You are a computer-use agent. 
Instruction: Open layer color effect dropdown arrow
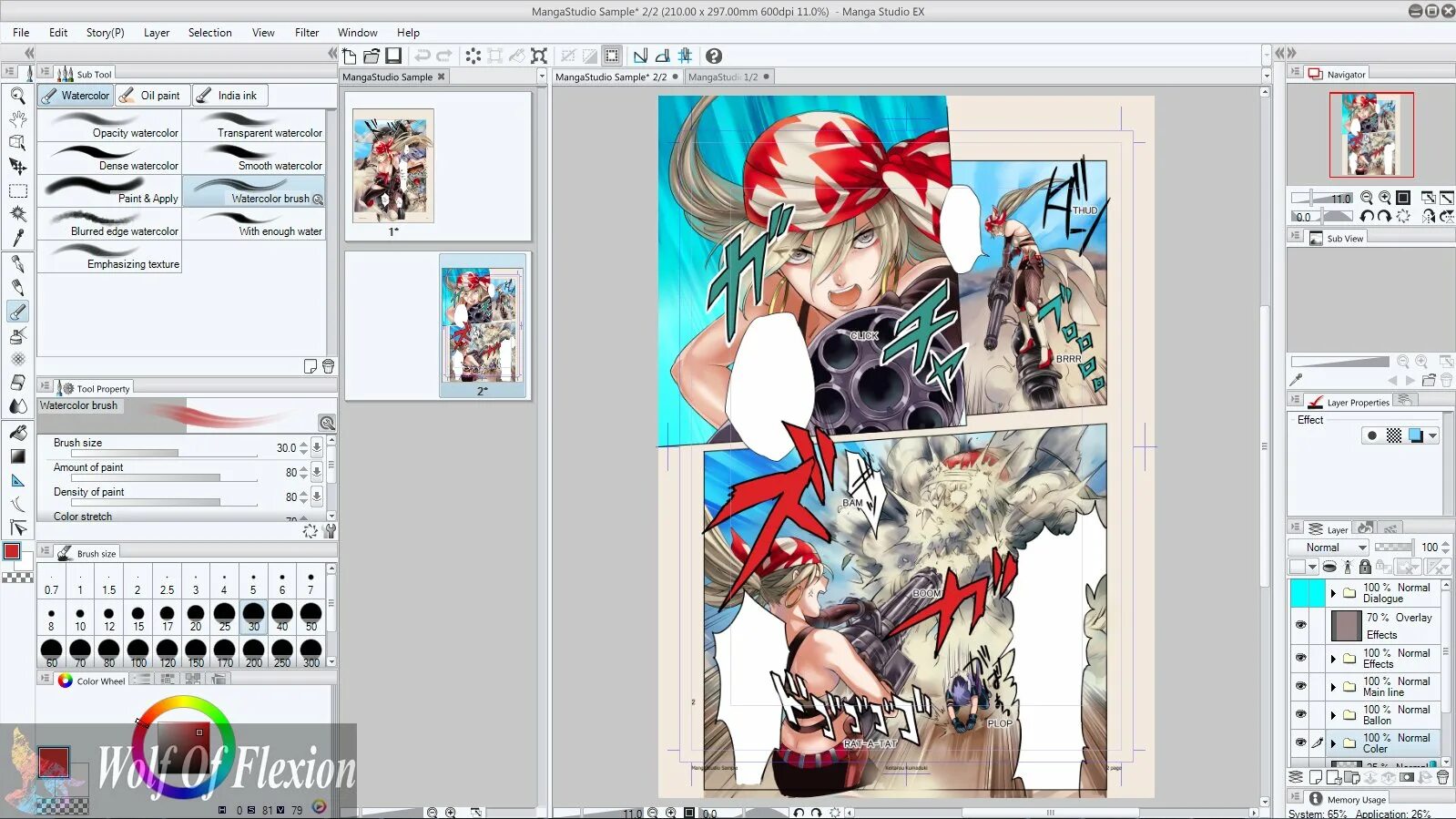click(x=1432, y=435)
